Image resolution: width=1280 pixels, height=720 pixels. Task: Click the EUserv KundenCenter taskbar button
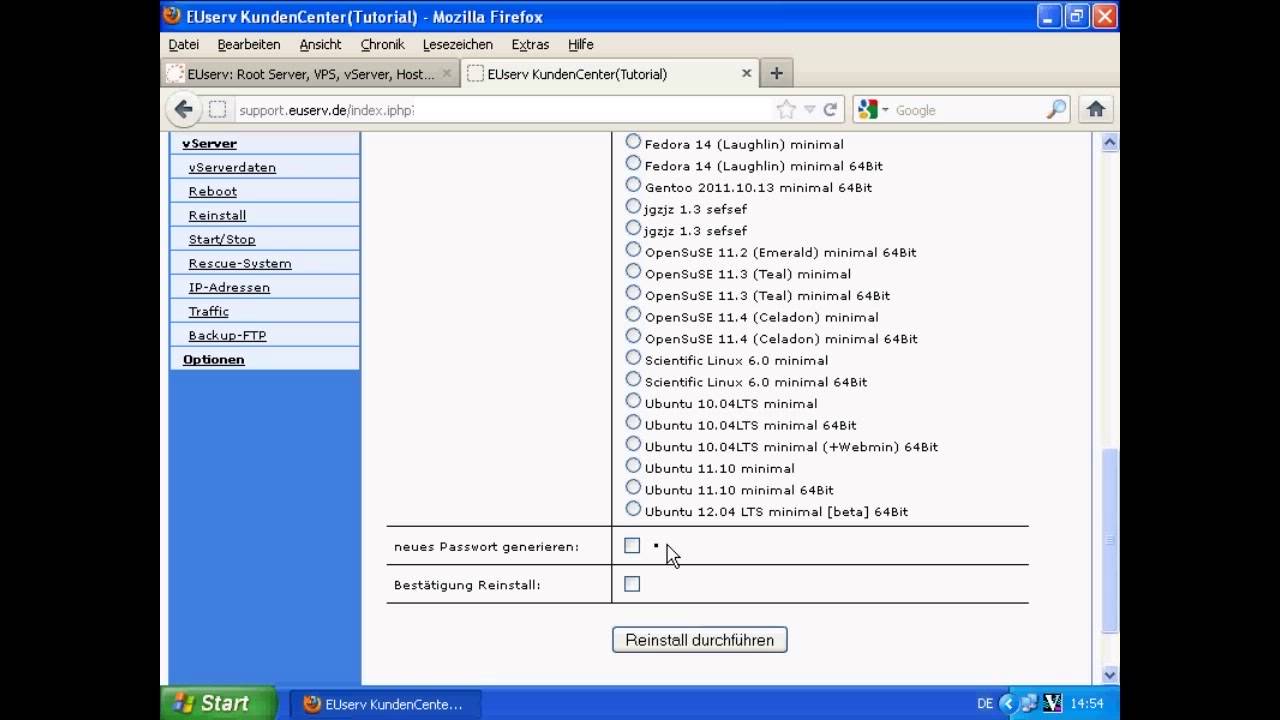(384, 704)
